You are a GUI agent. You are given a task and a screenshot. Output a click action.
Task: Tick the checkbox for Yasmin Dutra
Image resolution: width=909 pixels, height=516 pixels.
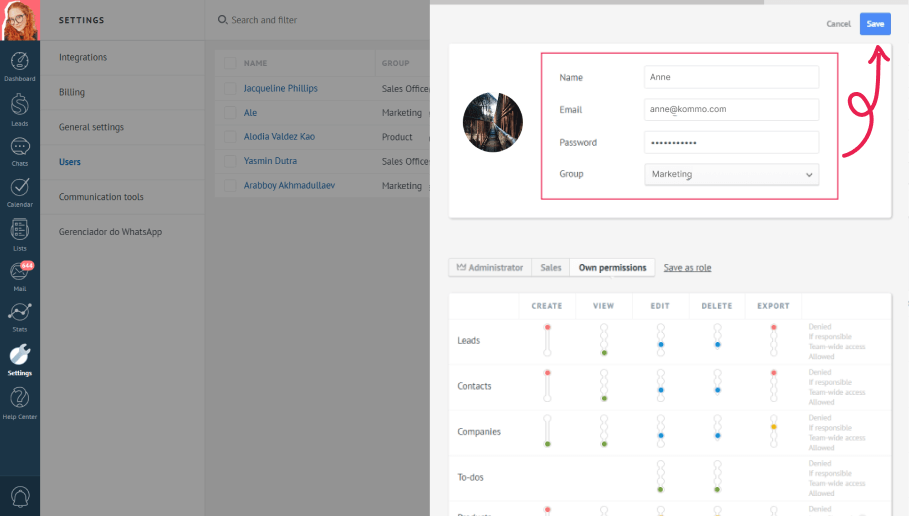[x=230, y=161]
